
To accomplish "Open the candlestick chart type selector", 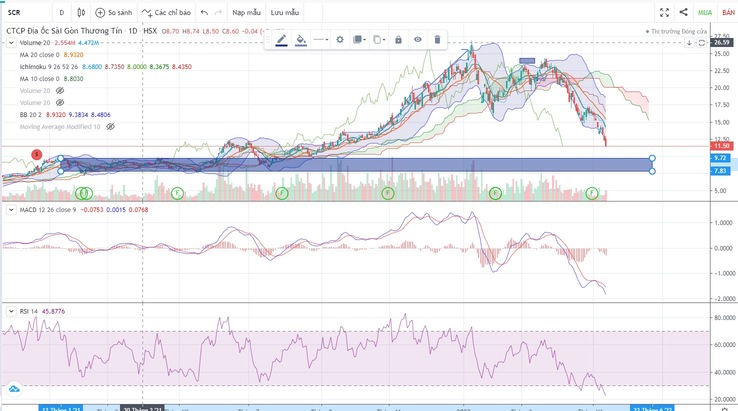I will [81, 12].
